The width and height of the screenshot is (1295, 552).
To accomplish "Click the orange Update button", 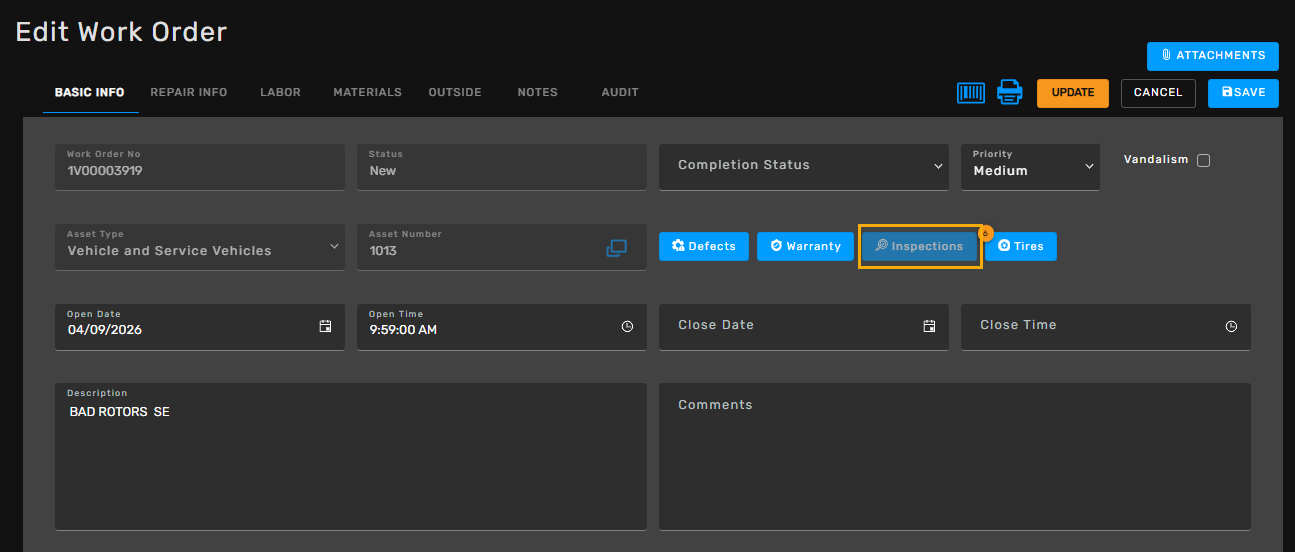I will 1073,93.
